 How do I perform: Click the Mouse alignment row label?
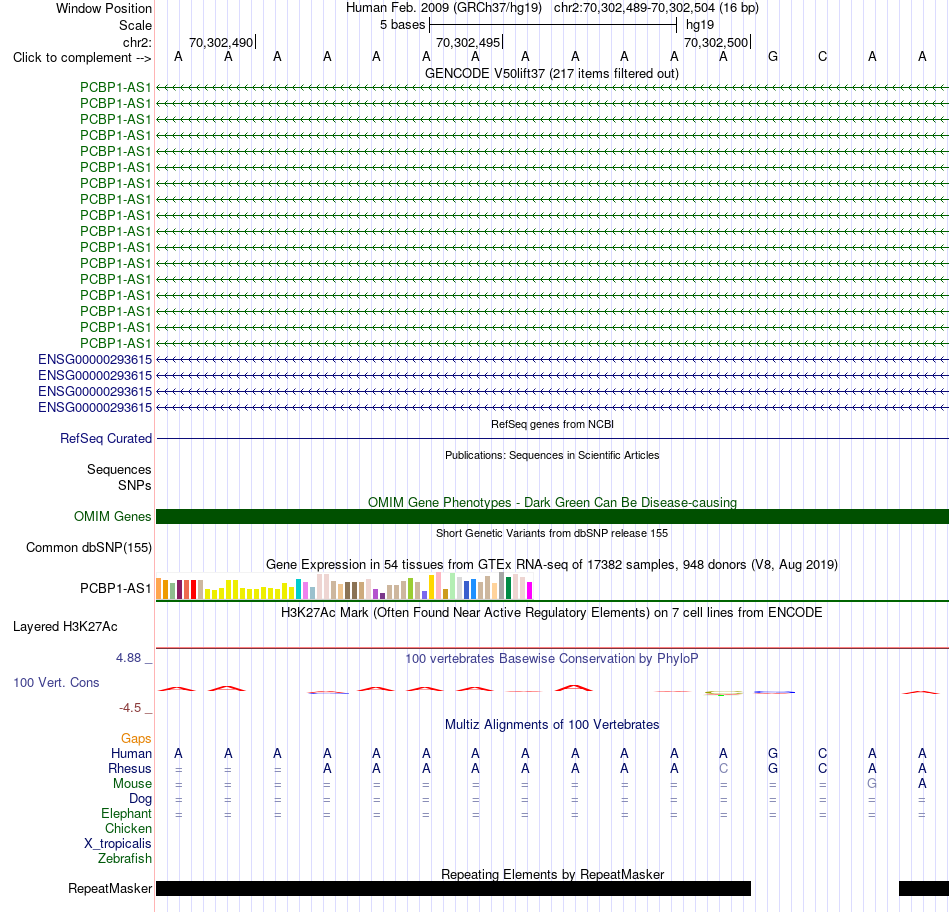point(132,784)
